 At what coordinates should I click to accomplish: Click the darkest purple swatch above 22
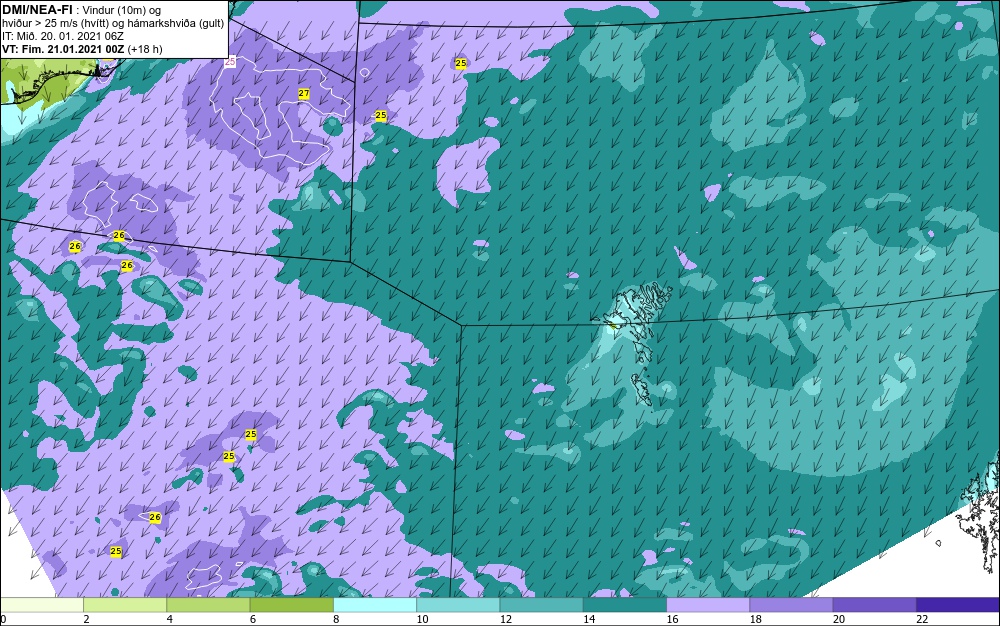(x=958, y=605)
